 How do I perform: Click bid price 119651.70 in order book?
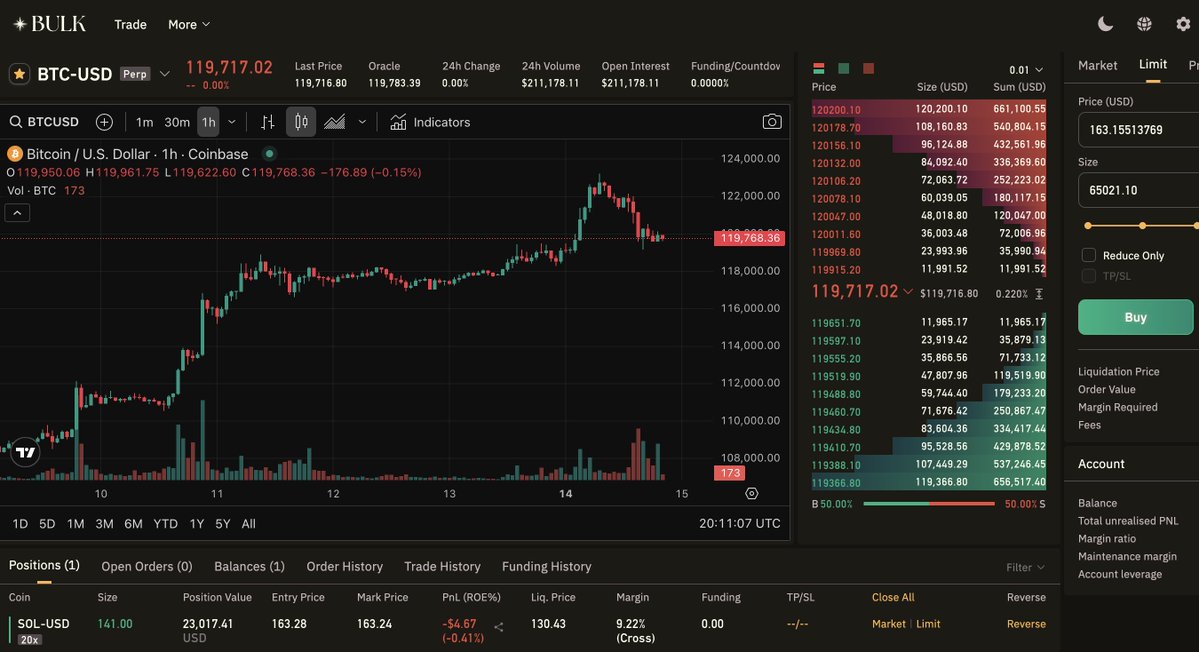pyautogui.click(x=836, y=323)
